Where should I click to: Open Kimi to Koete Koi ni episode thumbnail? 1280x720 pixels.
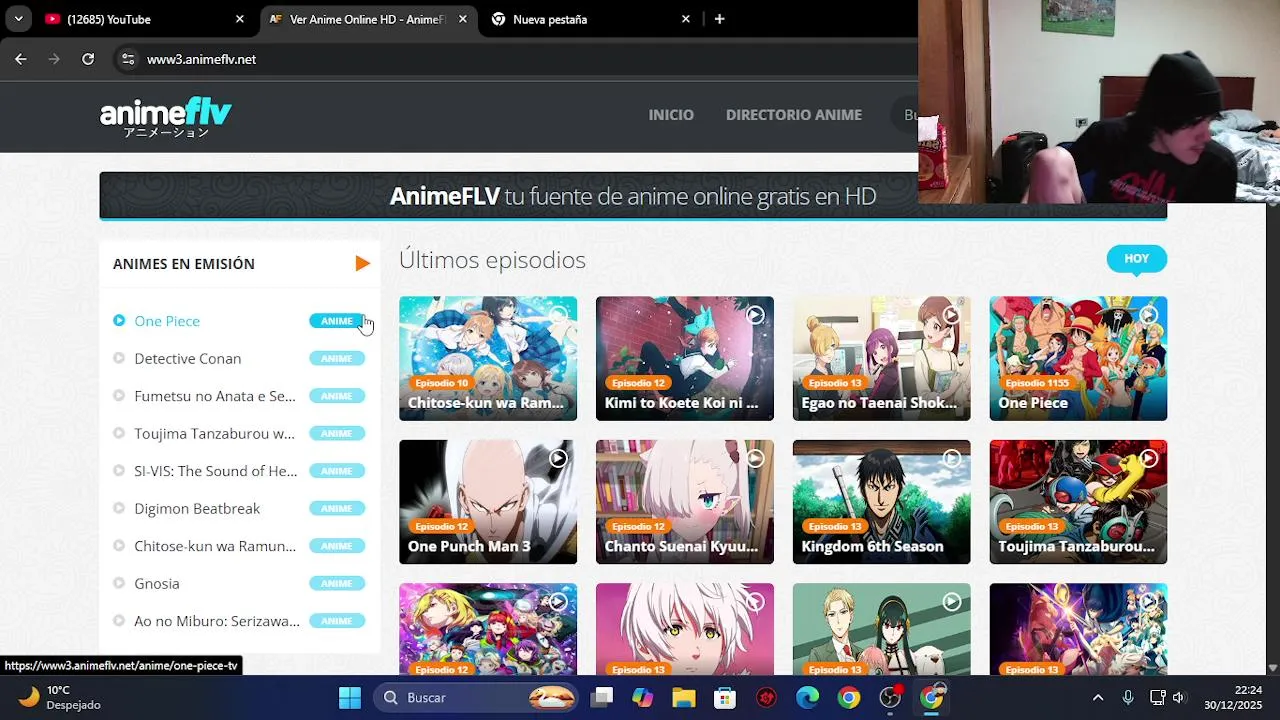685,358
